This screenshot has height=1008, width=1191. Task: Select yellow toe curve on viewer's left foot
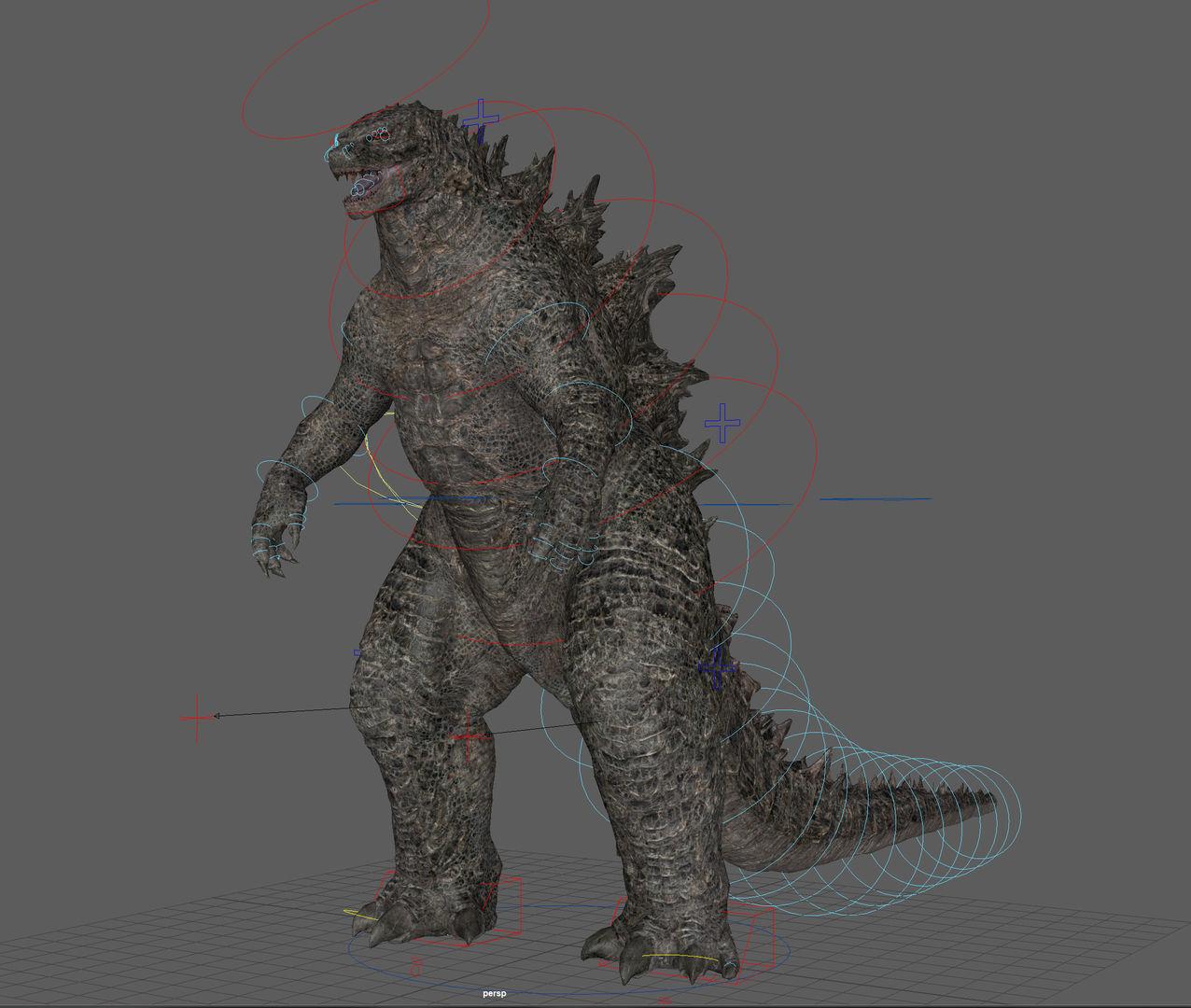(x=359, y=913)
